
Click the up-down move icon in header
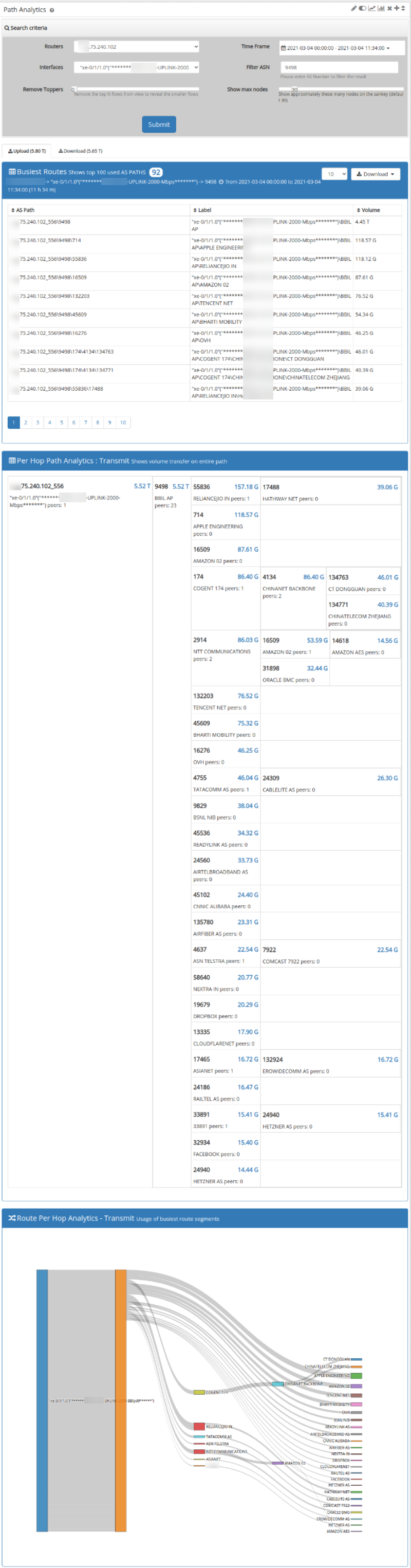[403, 9]
